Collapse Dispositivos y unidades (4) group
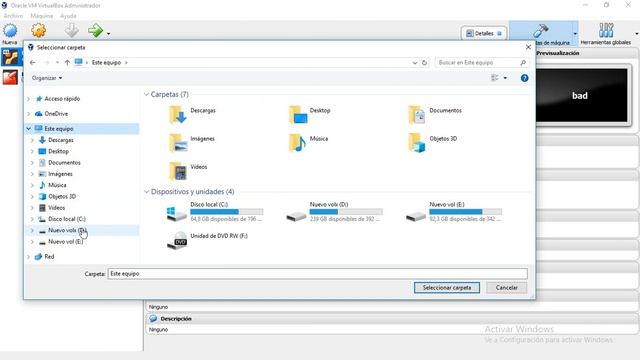Viewport: 640px width, 360px height. [147, 191]
